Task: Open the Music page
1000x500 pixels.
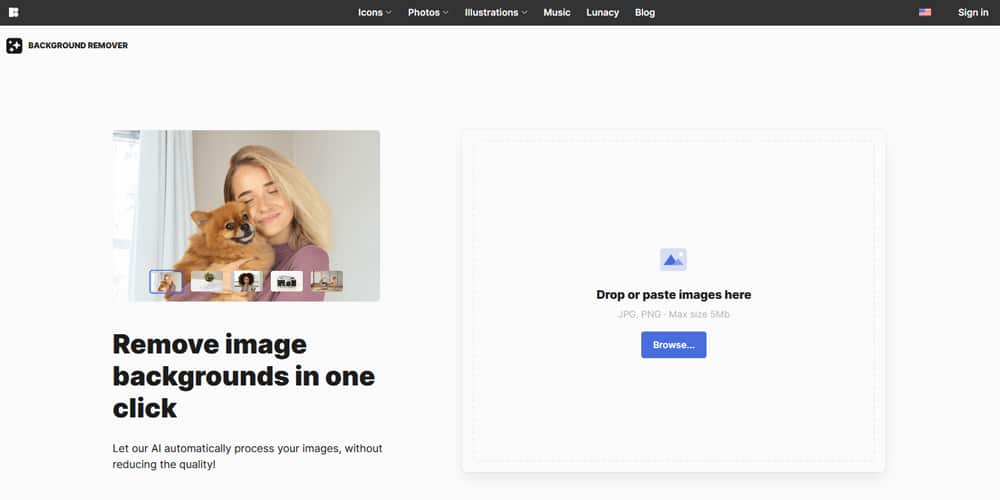Action: click(x=557, y=12)
